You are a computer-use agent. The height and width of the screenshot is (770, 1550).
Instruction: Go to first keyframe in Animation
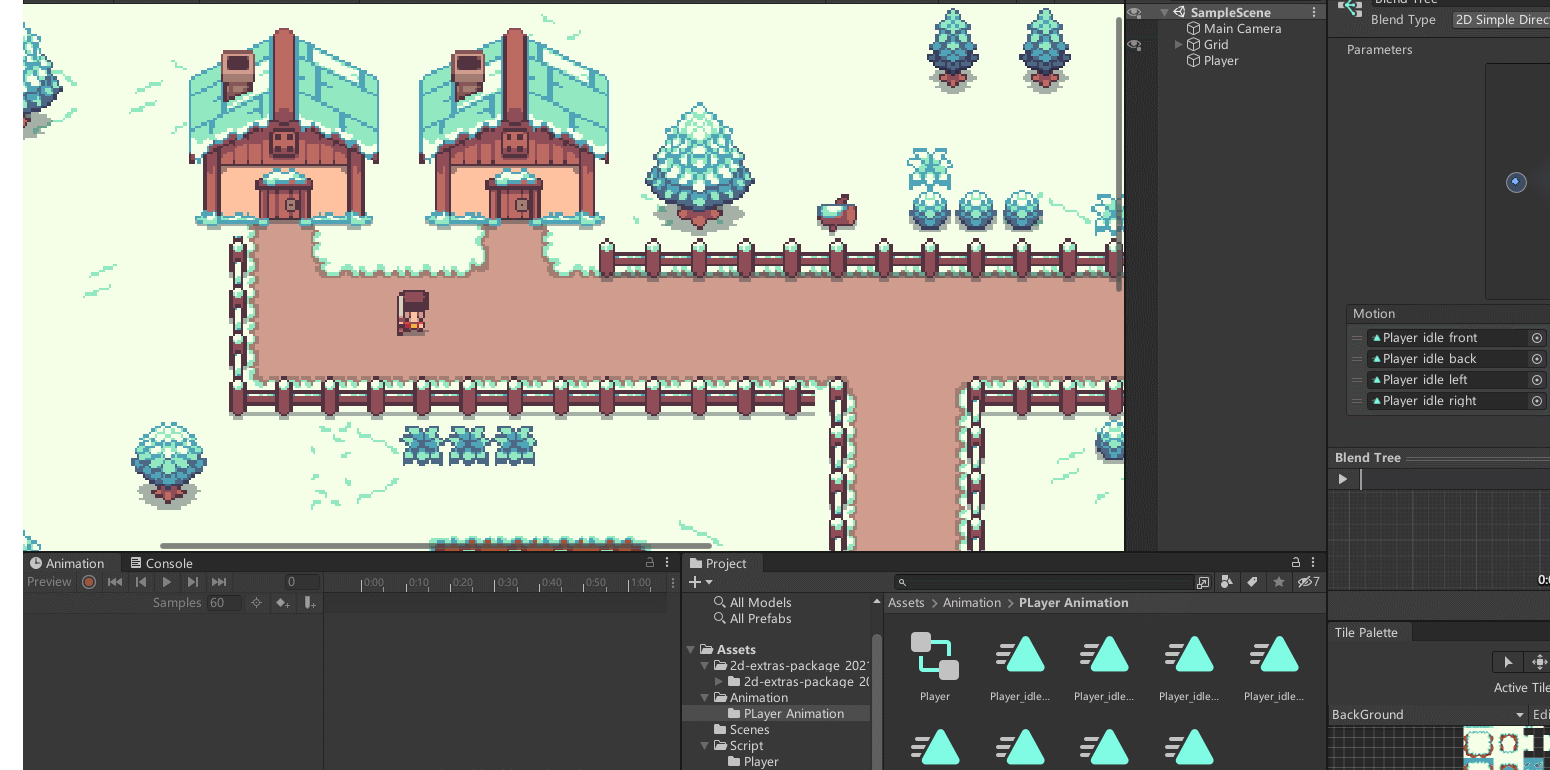[115, 582]
